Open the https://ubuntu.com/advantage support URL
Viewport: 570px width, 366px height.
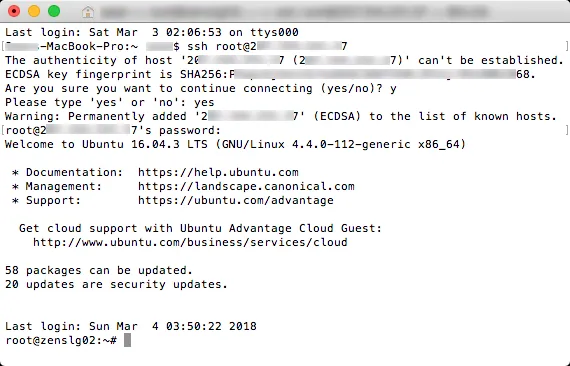(x=236, y=200)
